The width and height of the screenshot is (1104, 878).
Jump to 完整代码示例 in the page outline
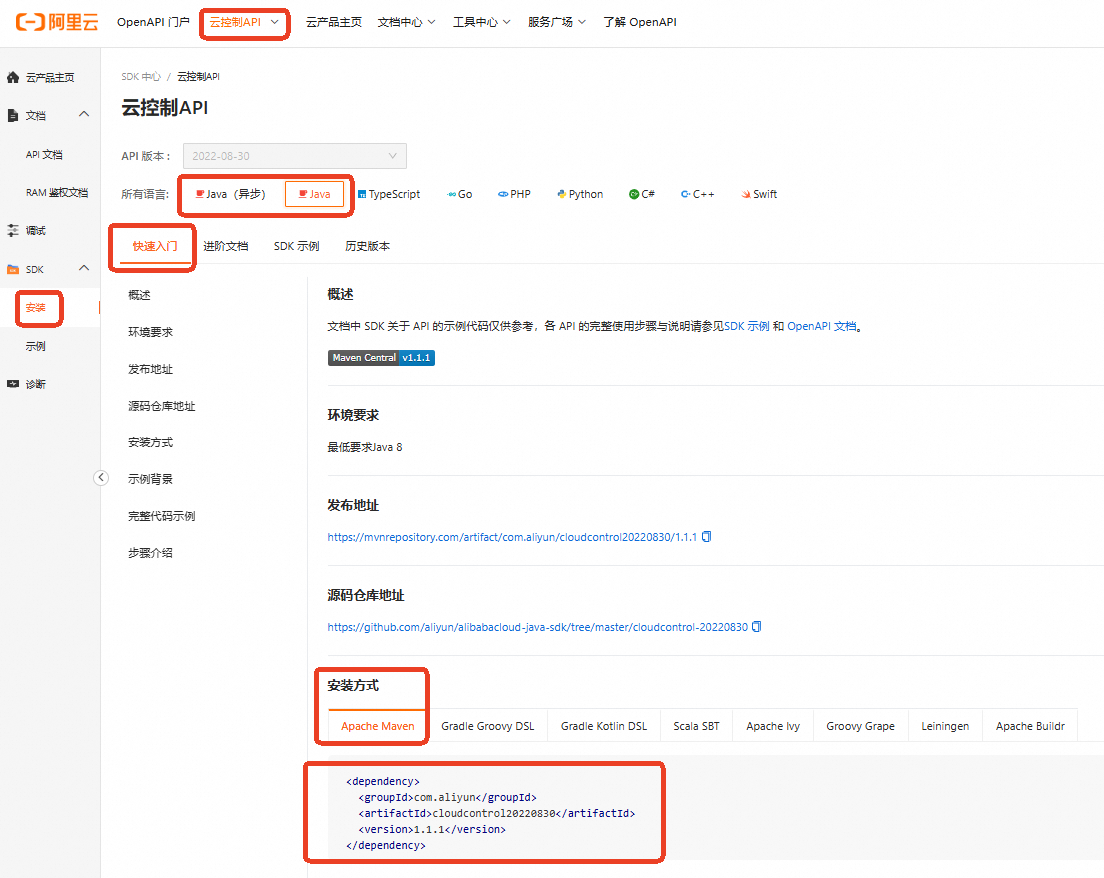coord(162,516)
